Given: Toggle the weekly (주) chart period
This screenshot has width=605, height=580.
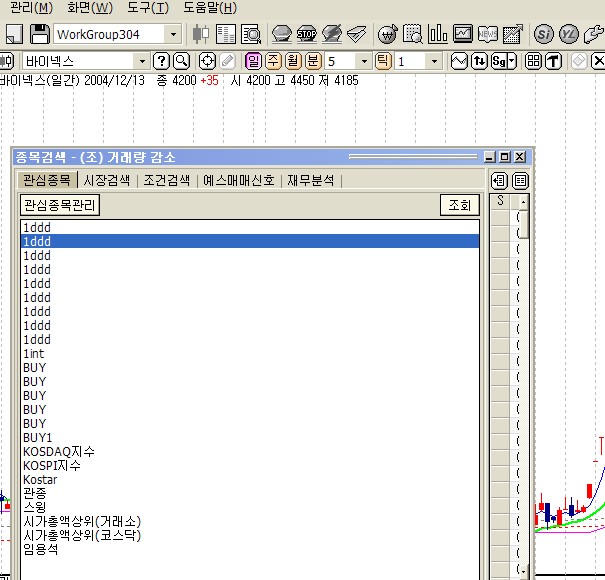Looking at the screenshot, I should (273, 61).
